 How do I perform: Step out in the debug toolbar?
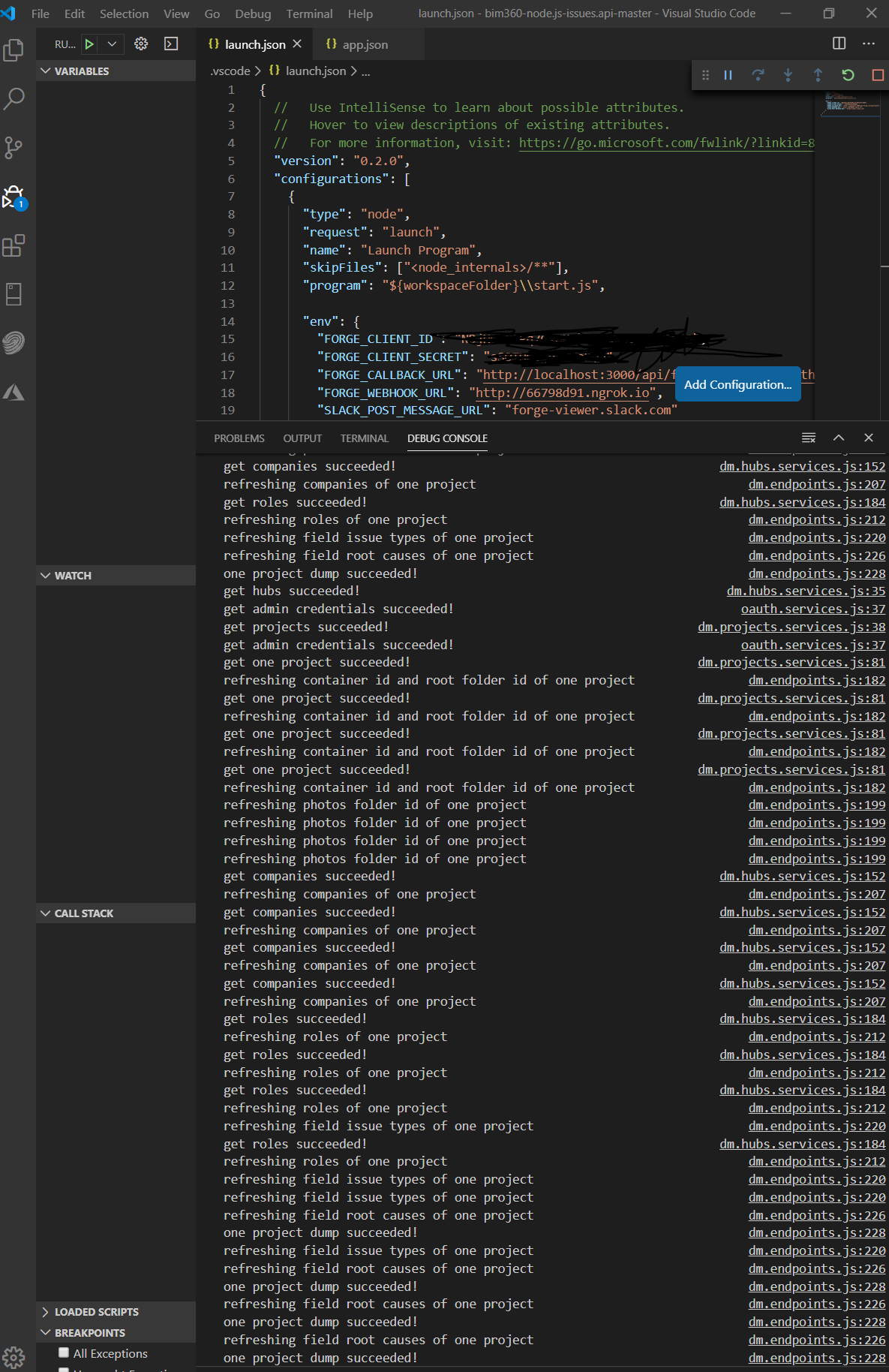tap(818, 75)
